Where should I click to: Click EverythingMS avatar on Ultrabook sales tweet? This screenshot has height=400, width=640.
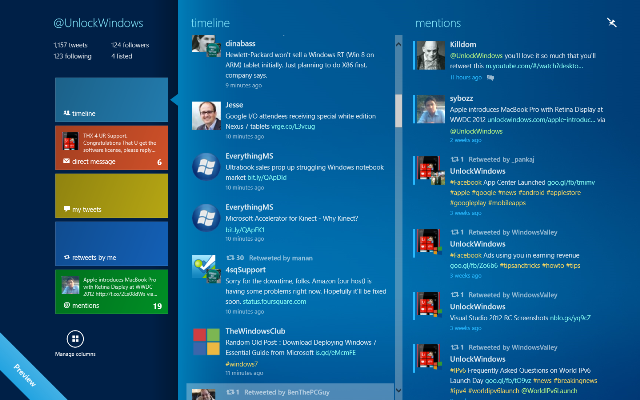206,167
